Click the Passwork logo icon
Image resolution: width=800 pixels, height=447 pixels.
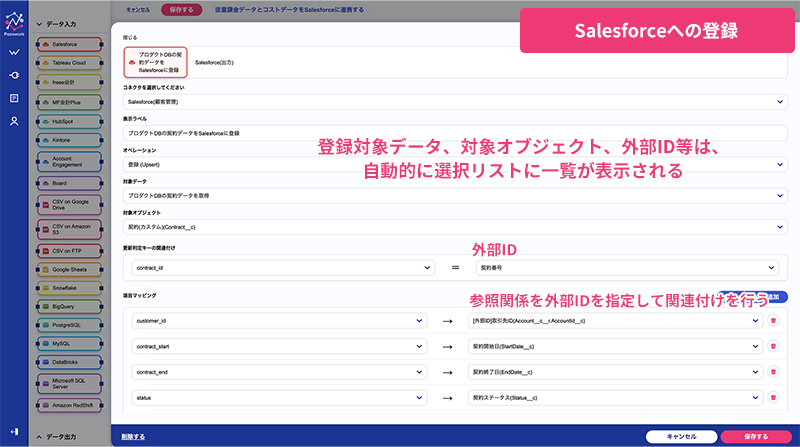14,23
